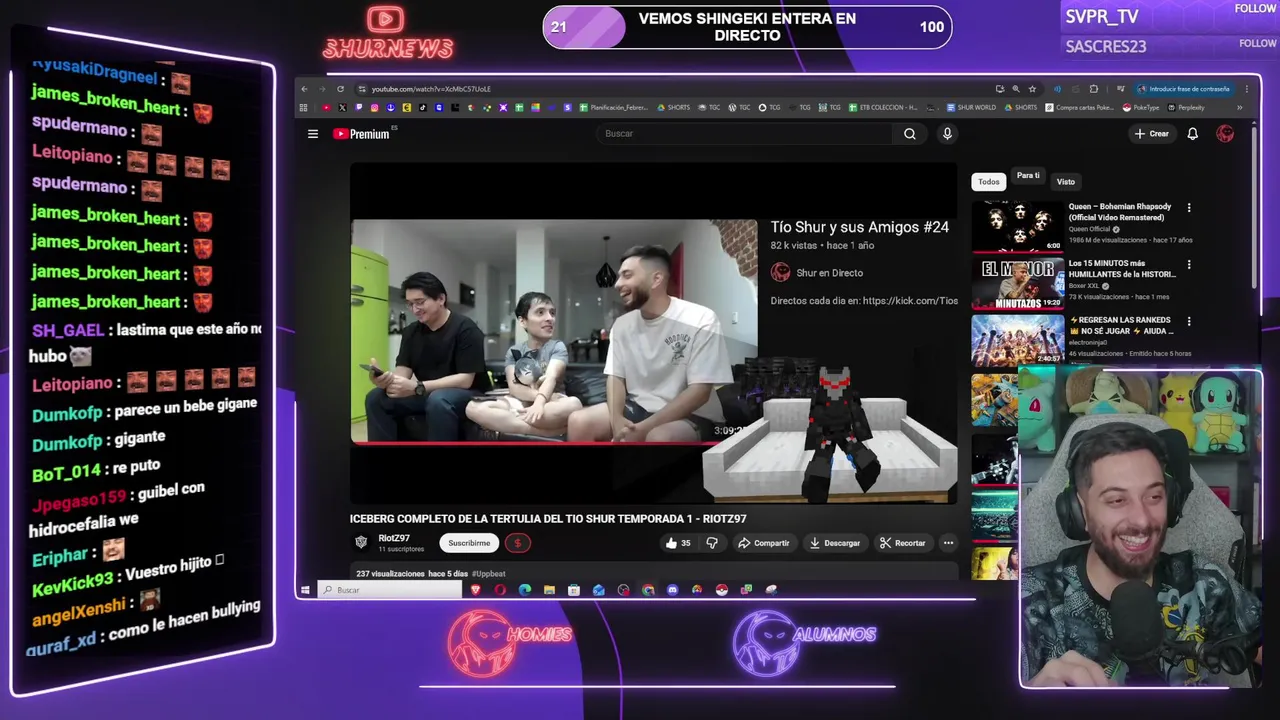Open Brave browser from taskbar
Image resolution: width=1280 pixels, height=720 pixels.
click(476, 590)
